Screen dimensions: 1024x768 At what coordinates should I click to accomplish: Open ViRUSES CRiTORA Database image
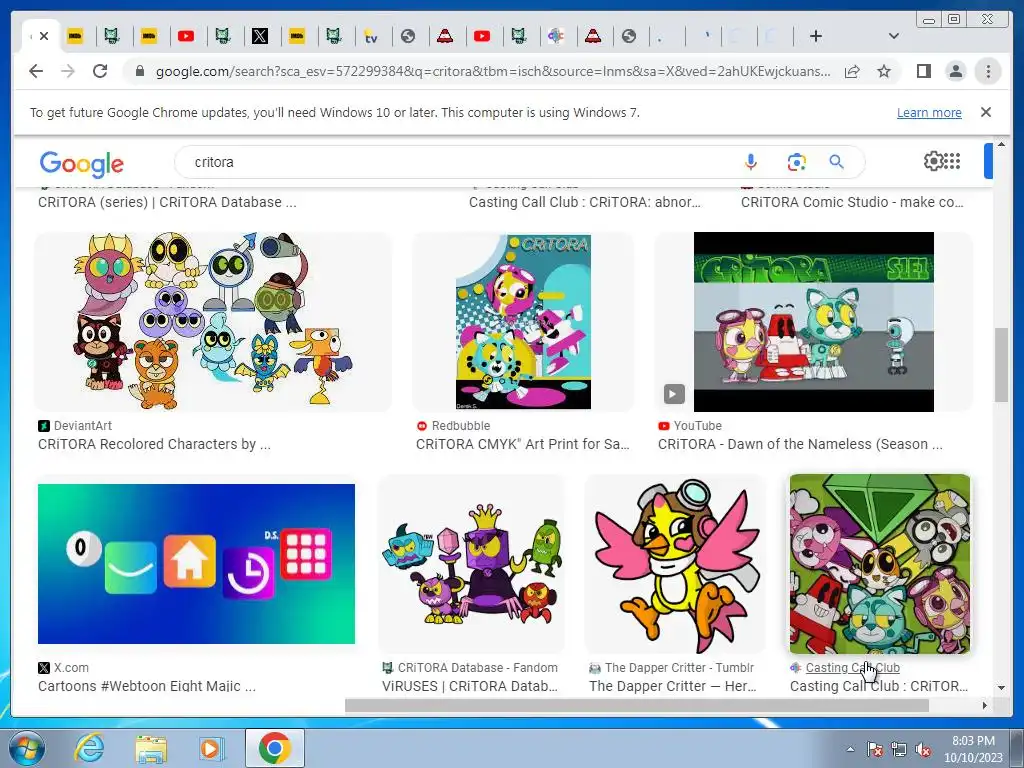472,564
